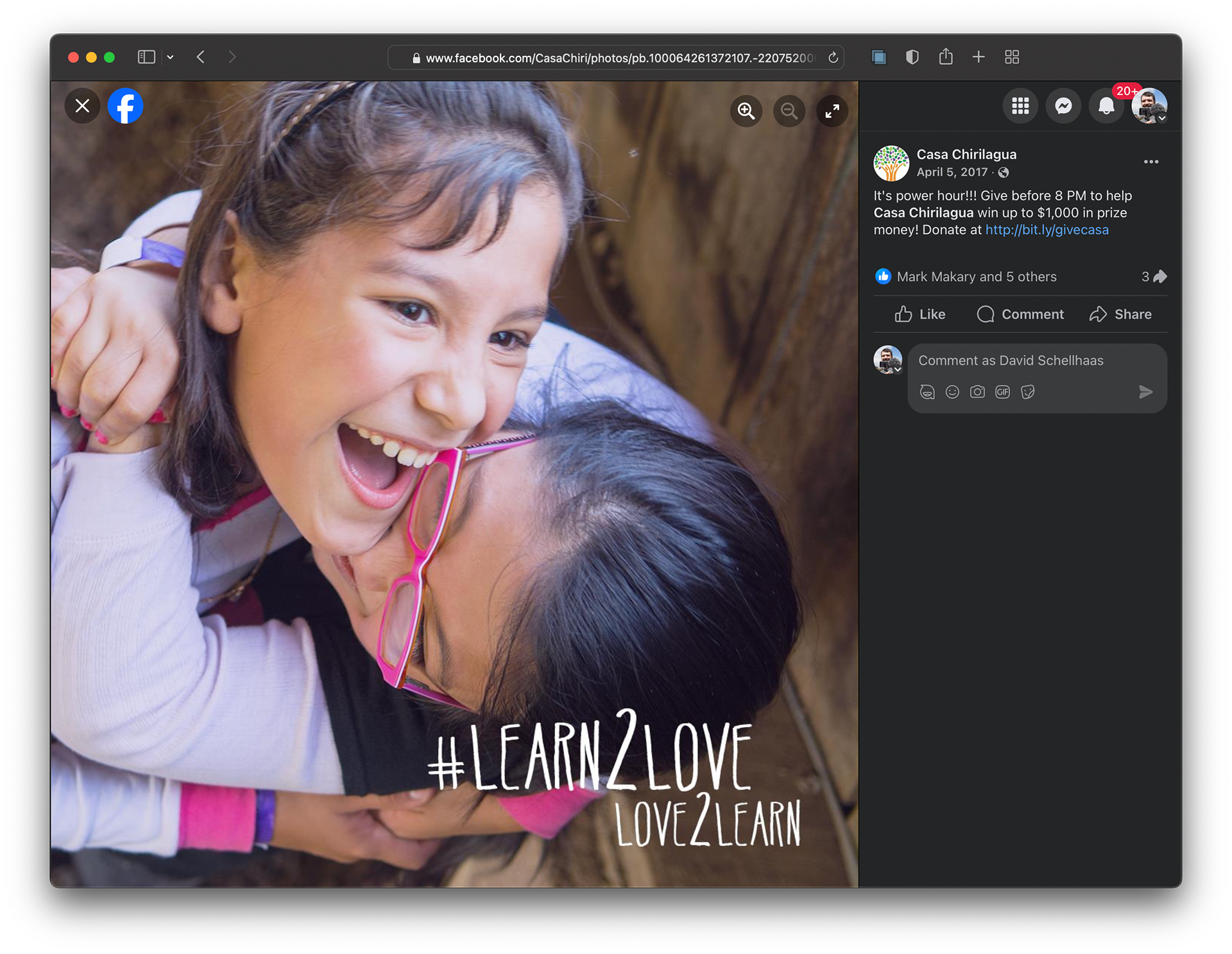View the 3 shares count
This screenshot has width=1232, height=954.
(x=1154, y=277)
